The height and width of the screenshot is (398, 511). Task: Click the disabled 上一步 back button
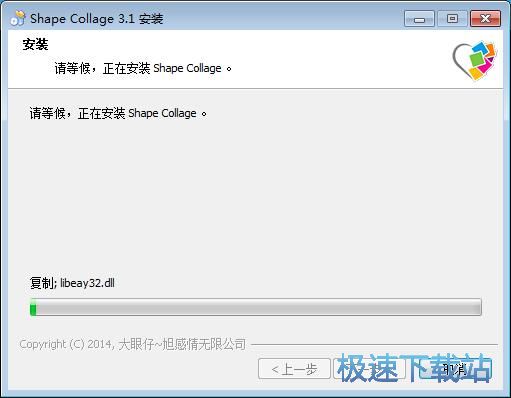coord(294,369)
